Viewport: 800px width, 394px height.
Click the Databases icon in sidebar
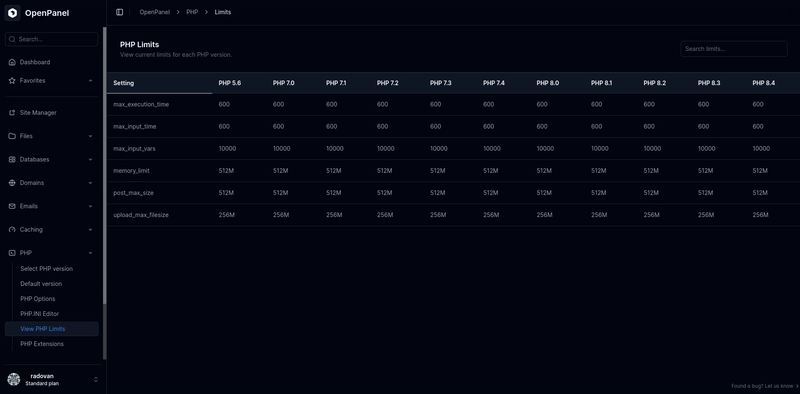click(12, 160)
